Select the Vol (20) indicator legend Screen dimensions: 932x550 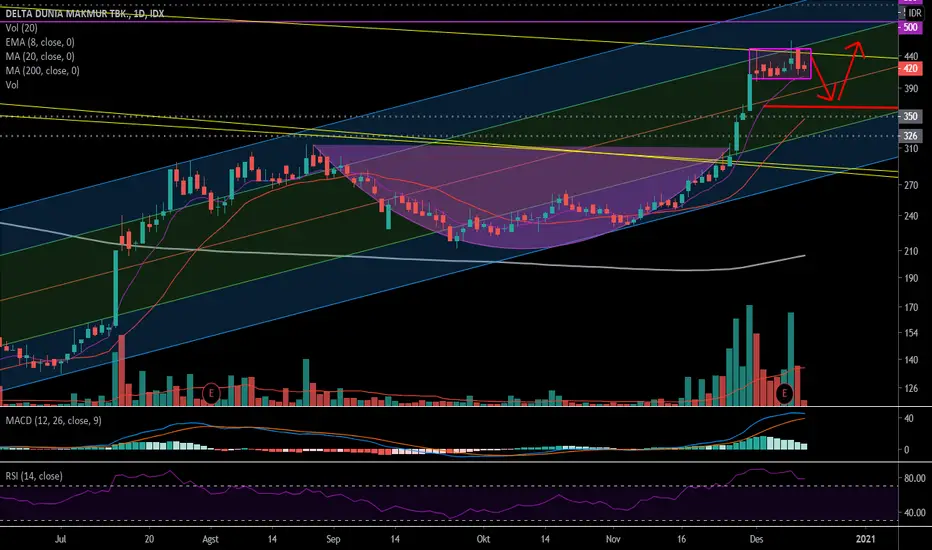pos(21,28)
